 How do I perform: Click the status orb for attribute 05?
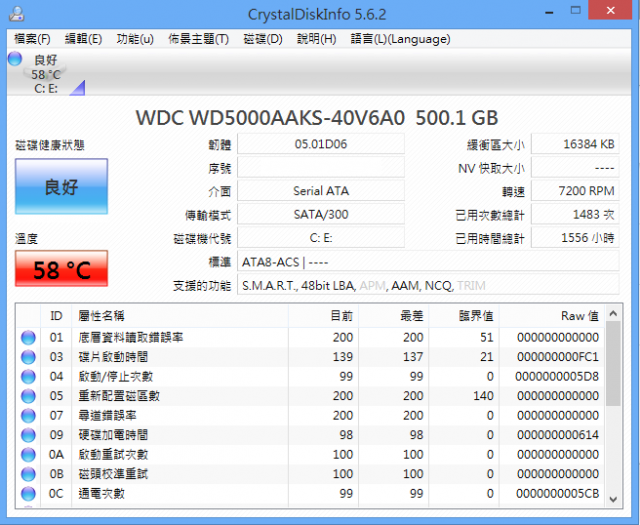pos(28,396)
